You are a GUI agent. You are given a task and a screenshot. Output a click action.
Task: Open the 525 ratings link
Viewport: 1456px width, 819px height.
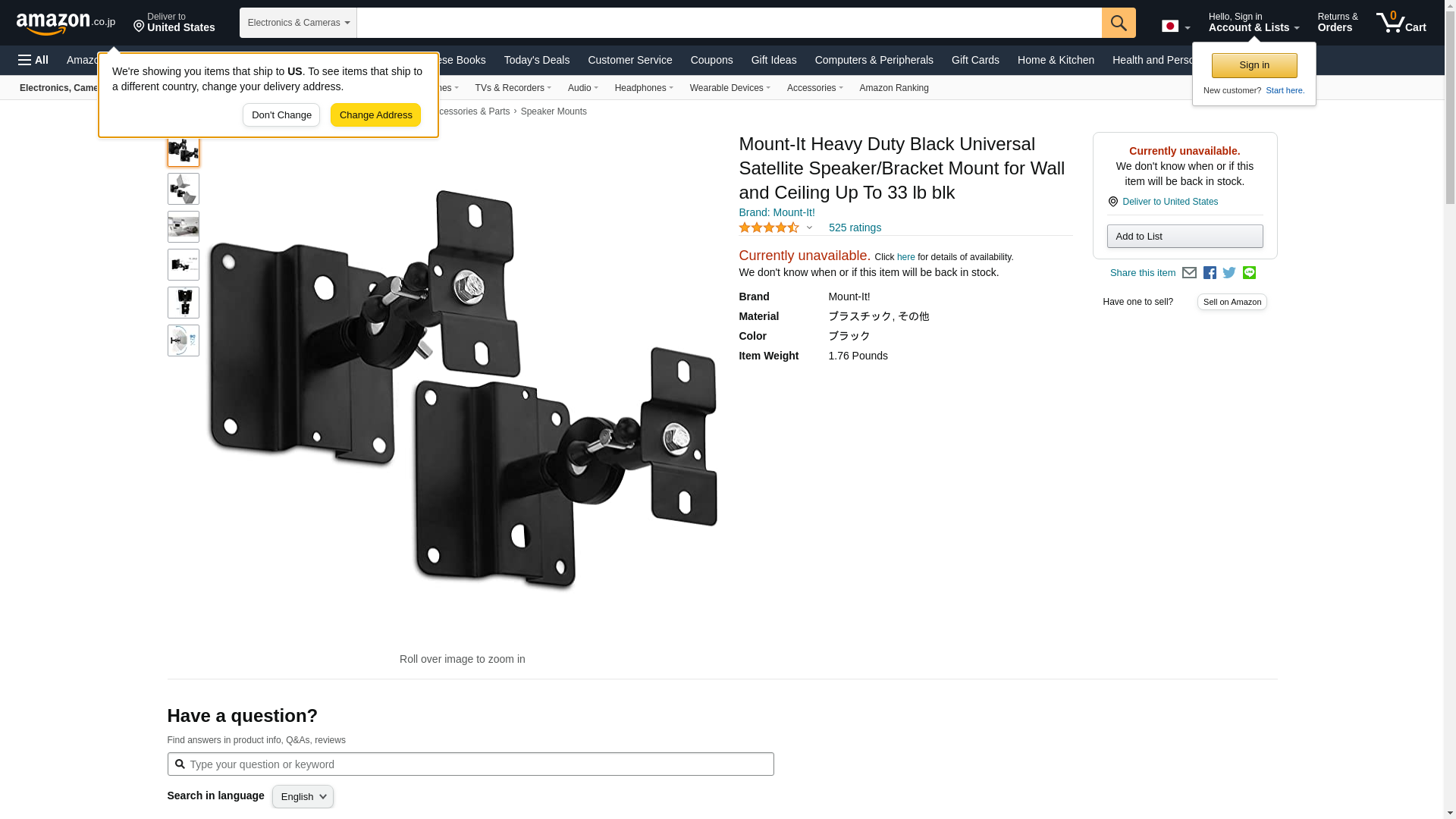(x=855, y=227)
